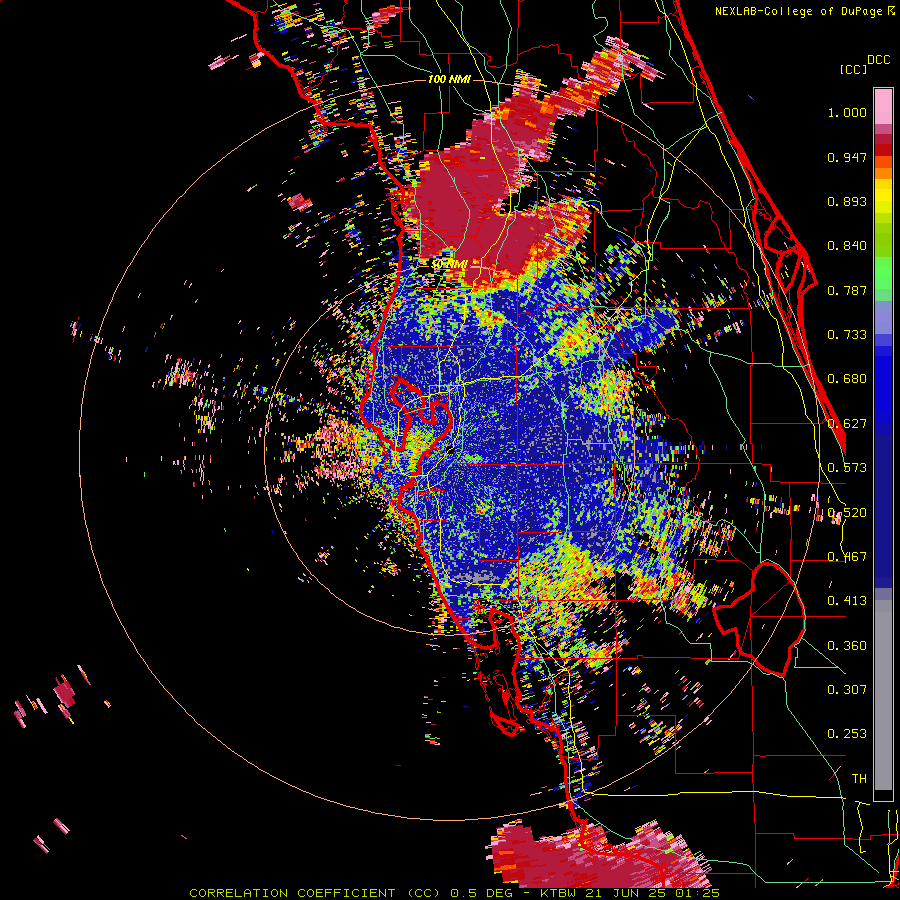Select the 0.573 scale value
Screen dimensions: 900x900
click(x=847, y=468)
